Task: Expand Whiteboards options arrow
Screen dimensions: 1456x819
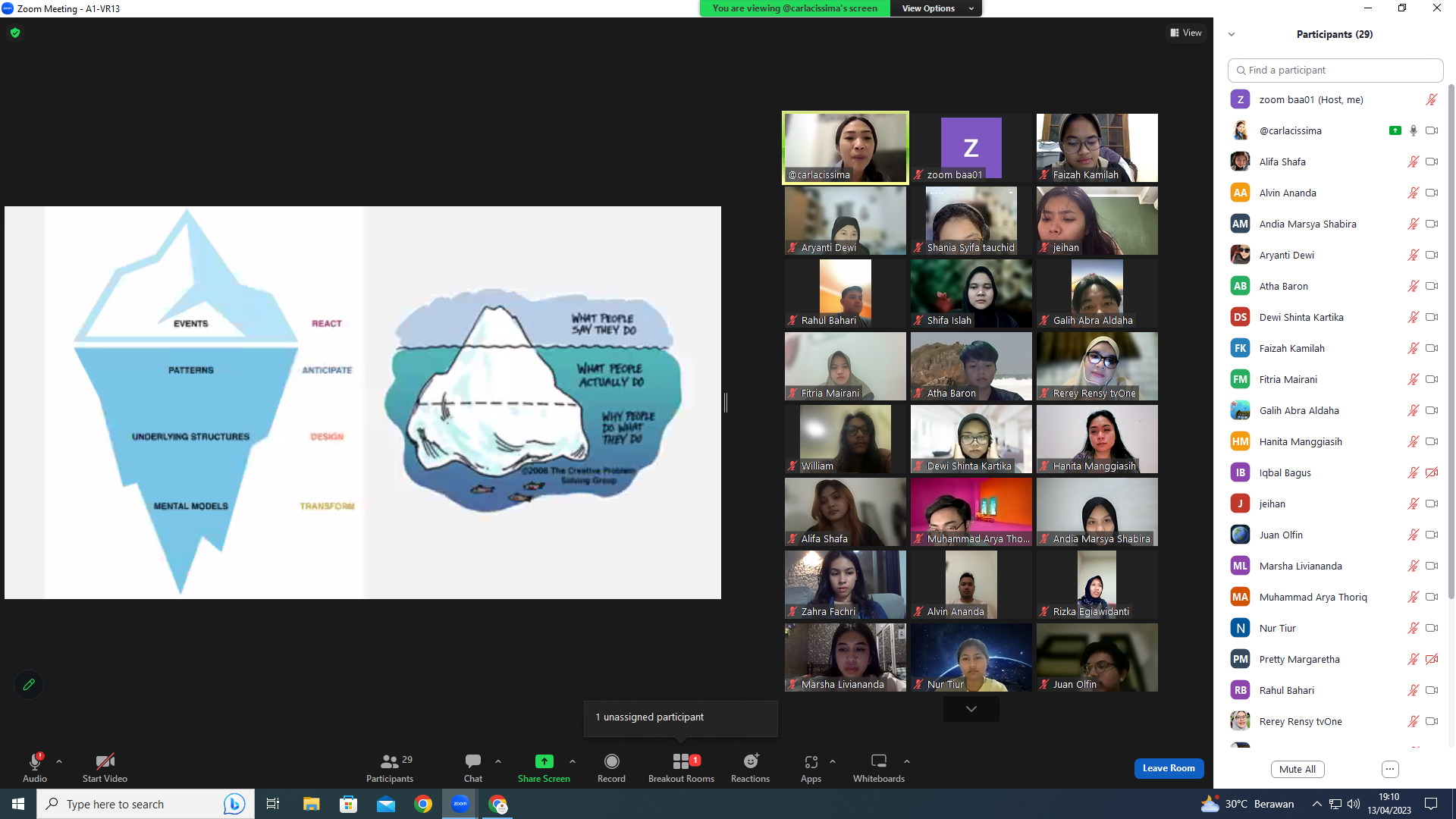Action: tap(907, 761)
